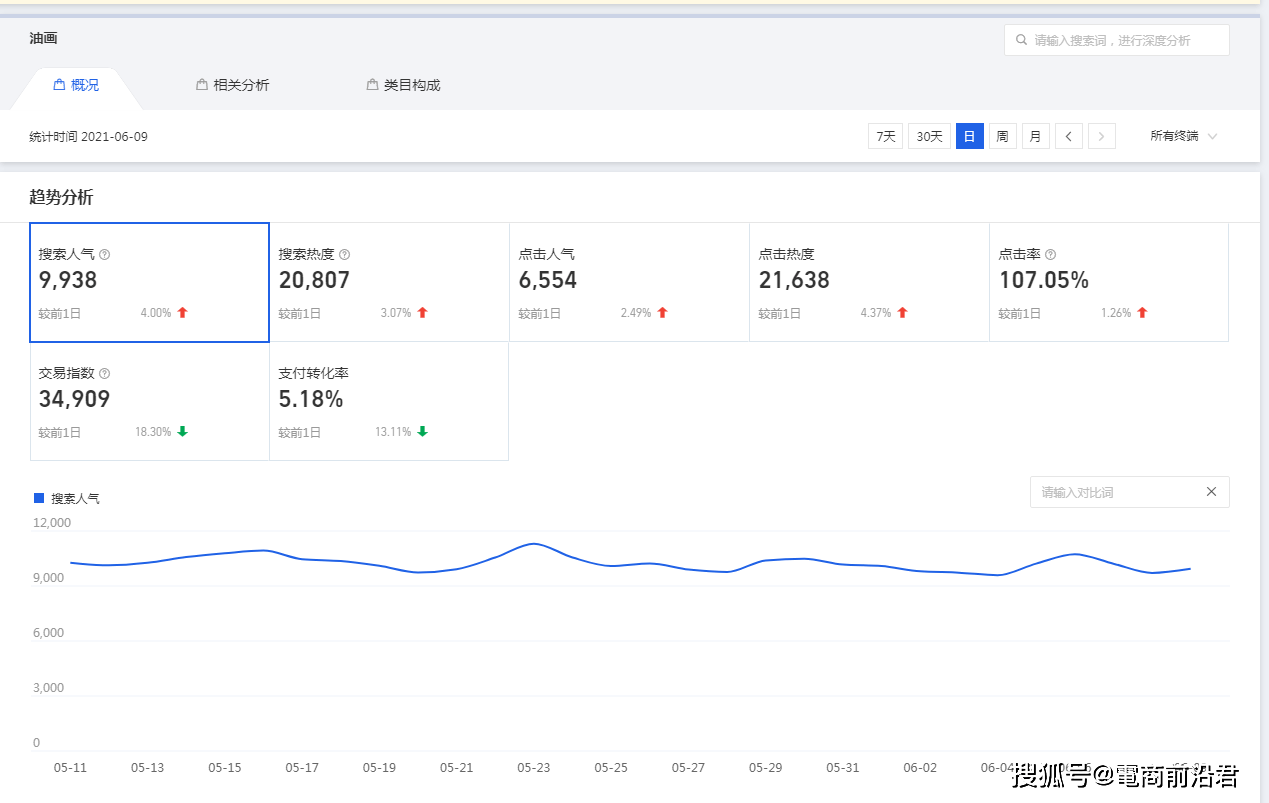Click help icon beside 搜索热度
The image size is (1269, 803).
pos(345,255)
